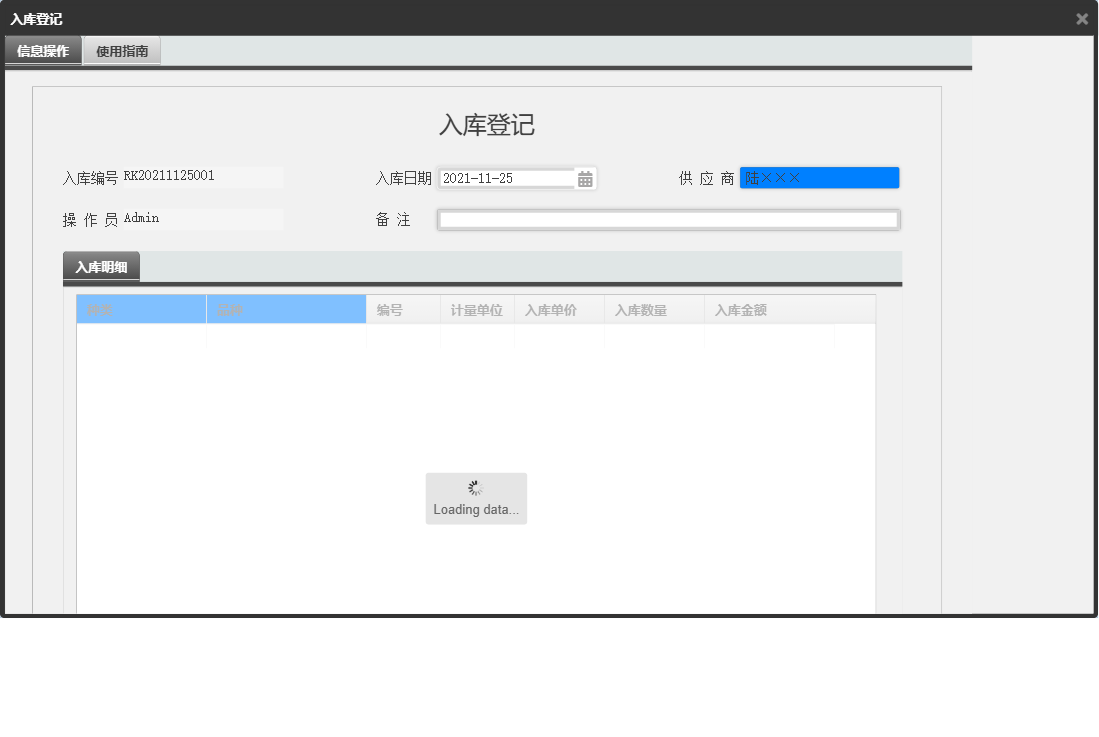The width and height of the screenshot is (1099, 737).
Task: Select the 编号 column header
Action: 402,309
